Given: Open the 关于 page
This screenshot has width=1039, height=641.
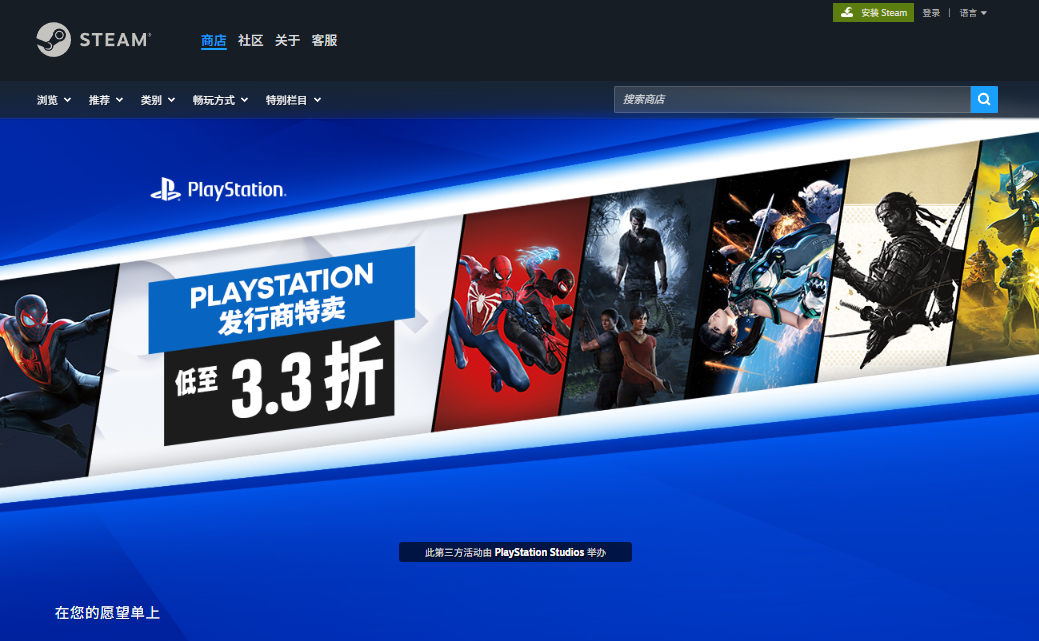Looking at the screenshot, I should pyautogui.click(x=287, y=40).
